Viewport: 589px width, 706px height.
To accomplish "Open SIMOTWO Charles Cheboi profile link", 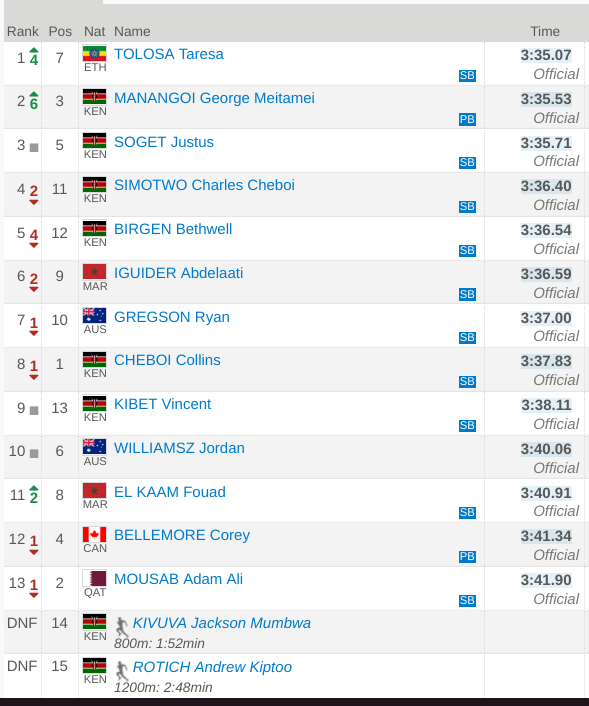I will pos(204,185).
